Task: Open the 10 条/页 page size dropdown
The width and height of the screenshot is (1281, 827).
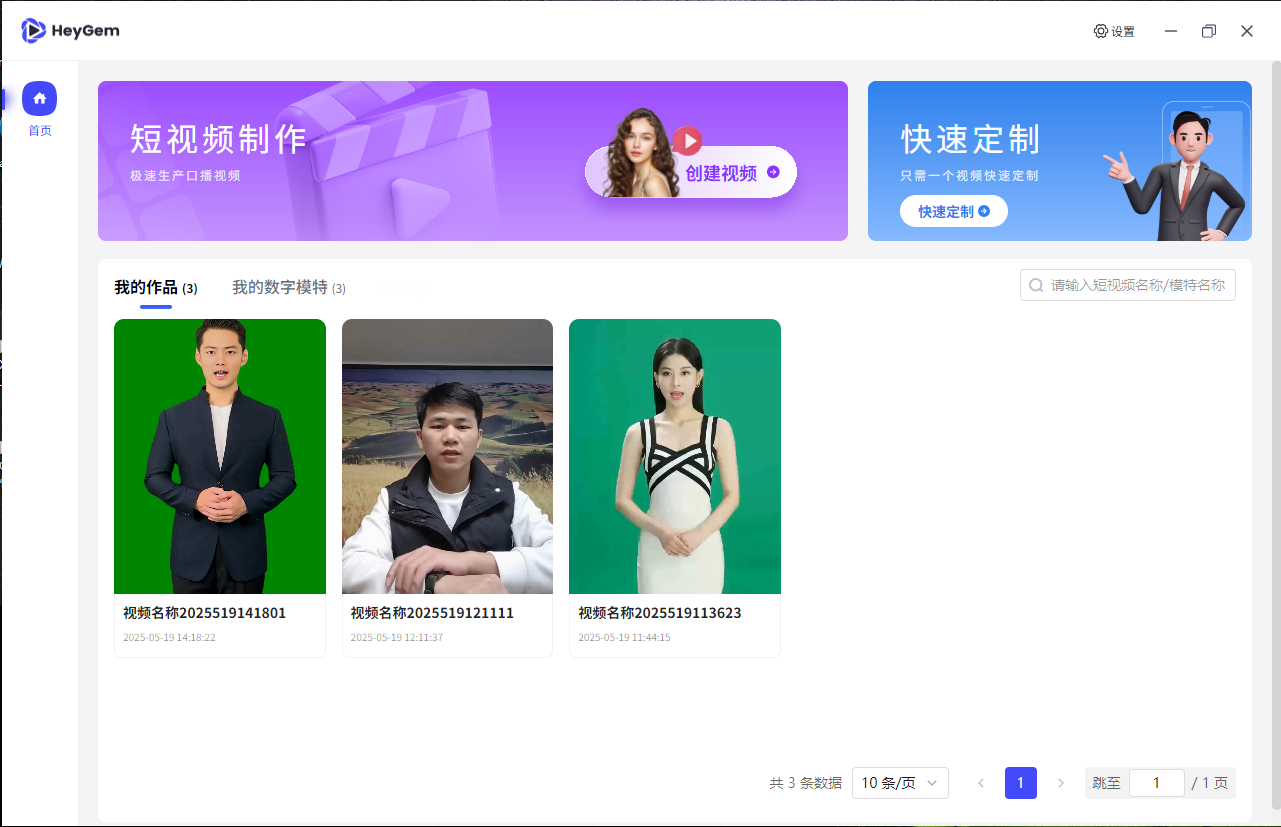Action: [x=900, y=783]
